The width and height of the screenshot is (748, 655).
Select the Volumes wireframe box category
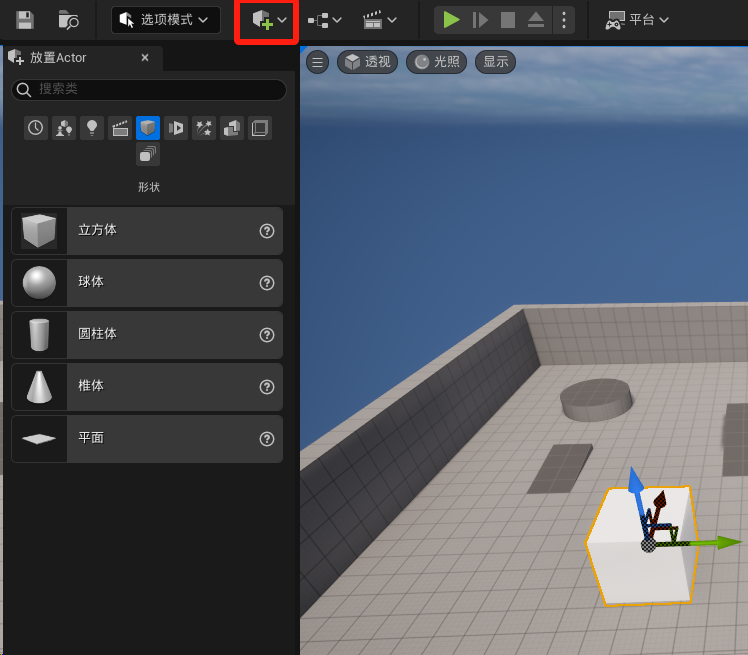[x=260, y=127]
